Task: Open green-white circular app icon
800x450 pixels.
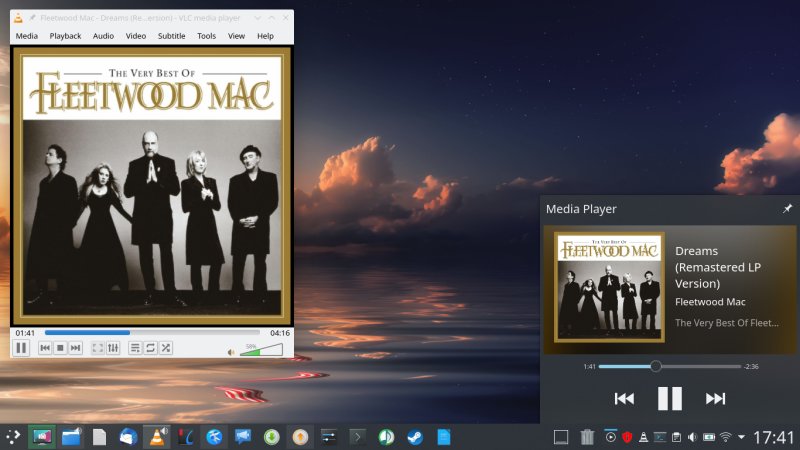Action: 386,437
